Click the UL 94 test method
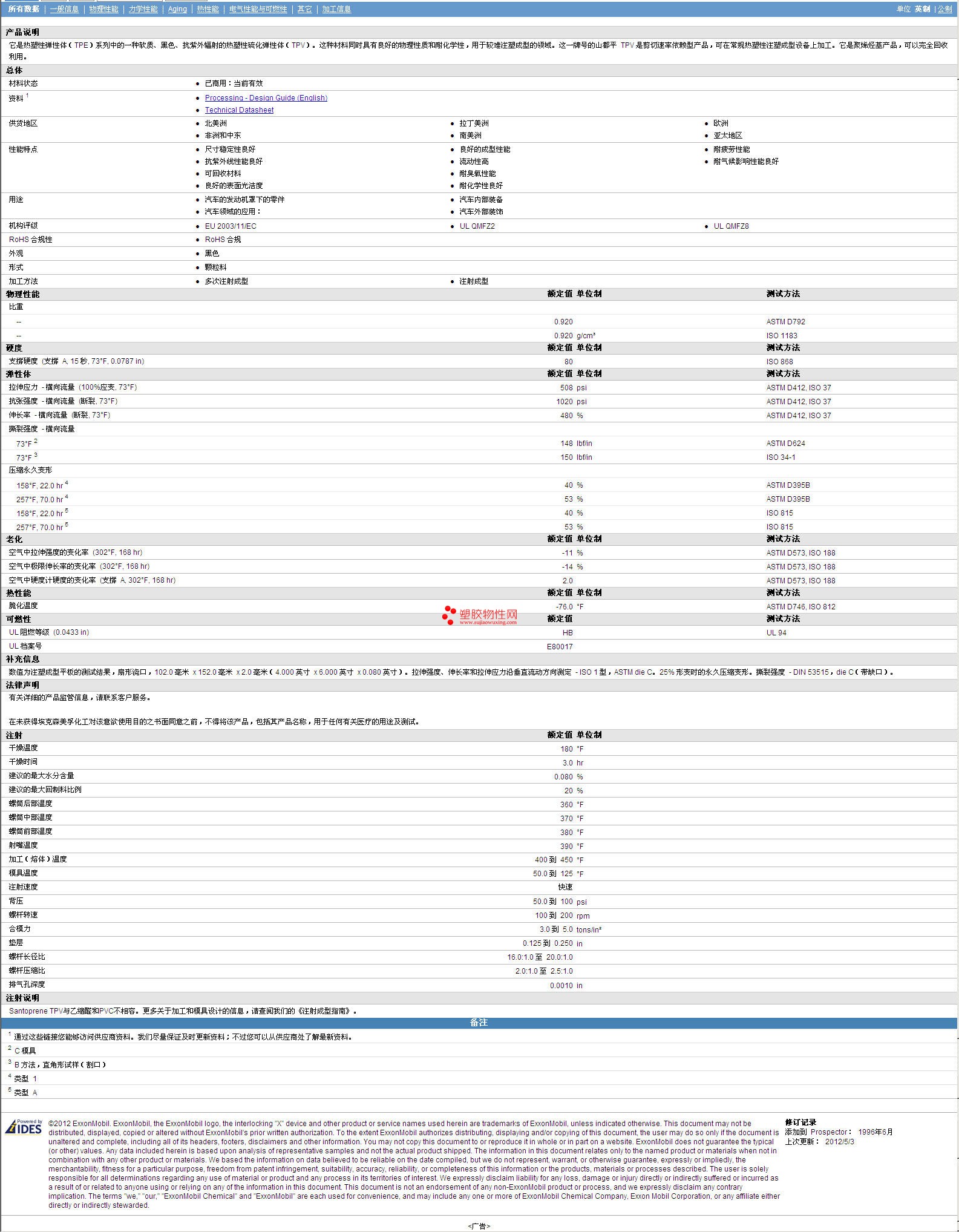The image size is (959, 1232). coord(776,633)
